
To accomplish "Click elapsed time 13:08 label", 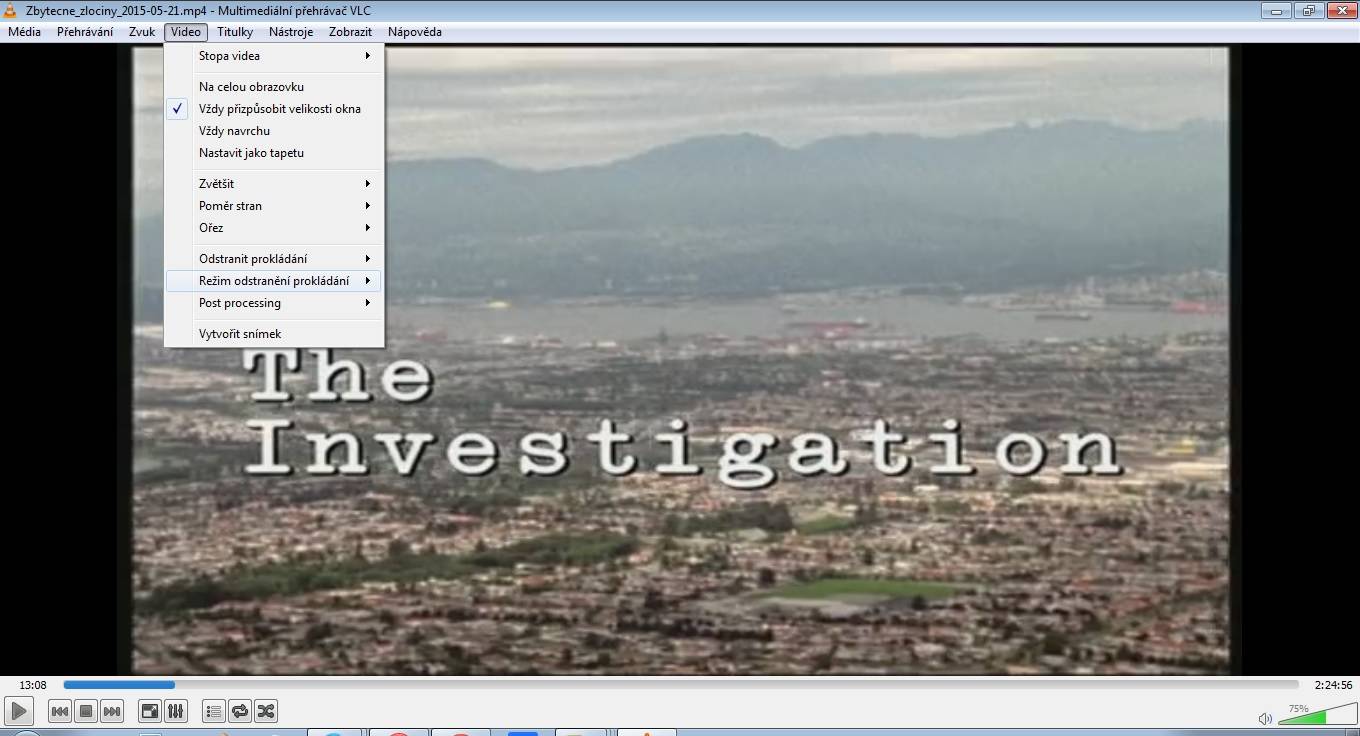I will pyautogui.click(x=33, y=685).
